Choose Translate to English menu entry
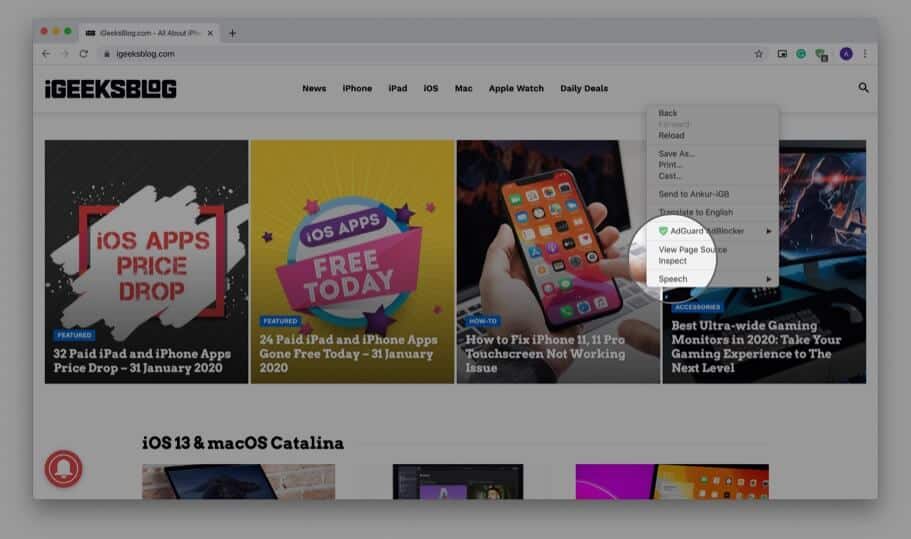 712,213
